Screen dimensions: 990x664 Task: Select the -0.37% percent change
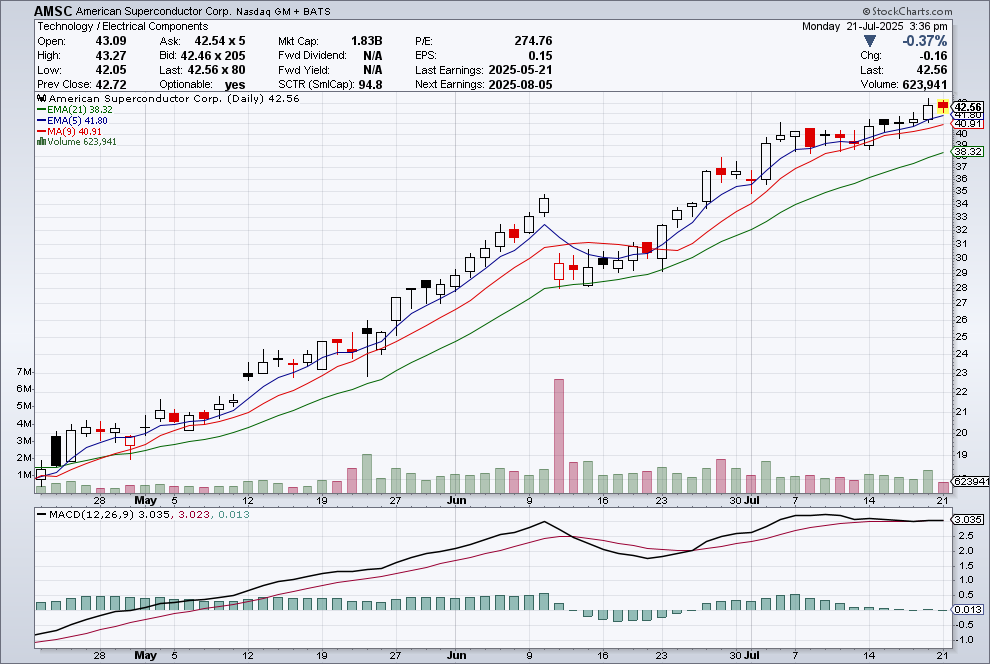tap(924, 41)
